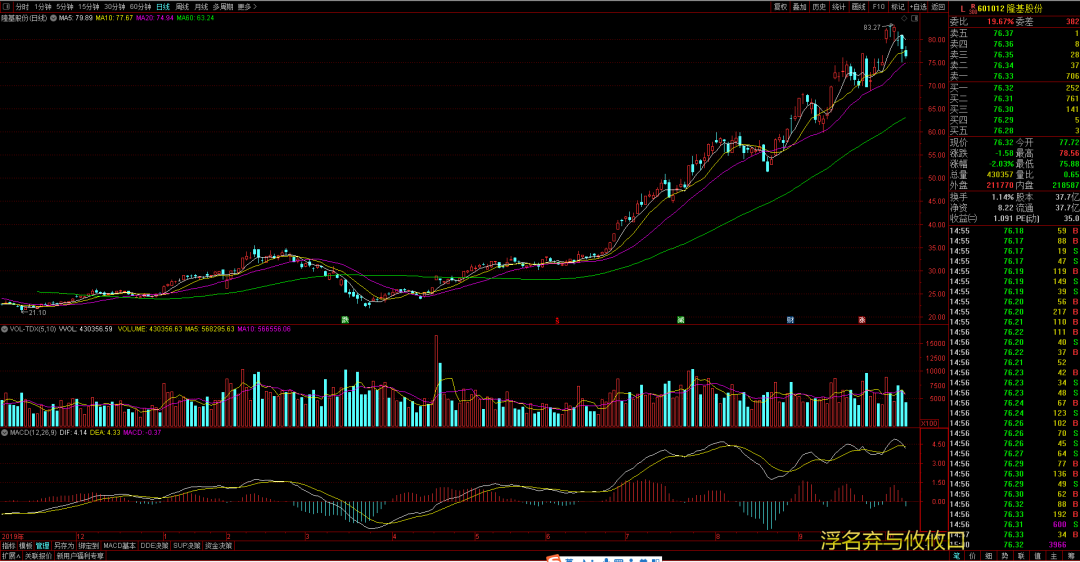Click the L marker icon before stock code

(962, 7)
